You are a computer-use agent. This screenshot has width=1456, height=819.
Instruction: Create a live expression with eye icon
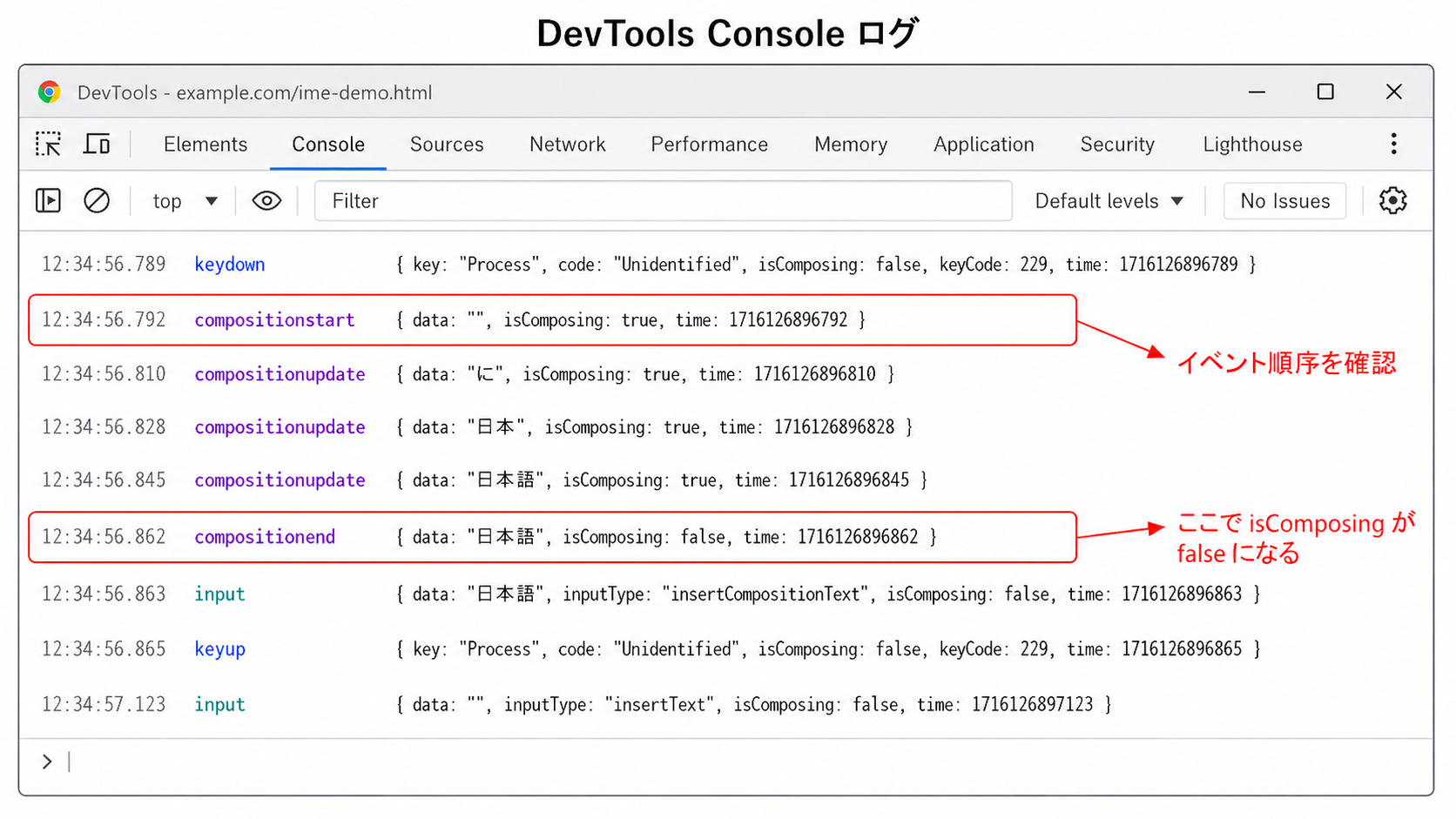pos(266,201)
